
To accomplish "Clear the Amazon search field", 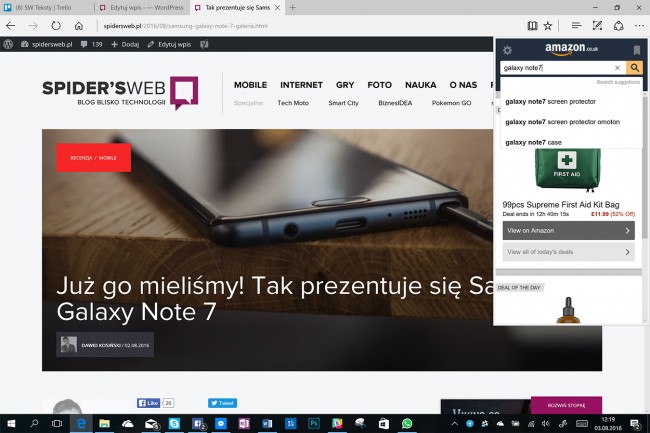I will pos(617,68).
